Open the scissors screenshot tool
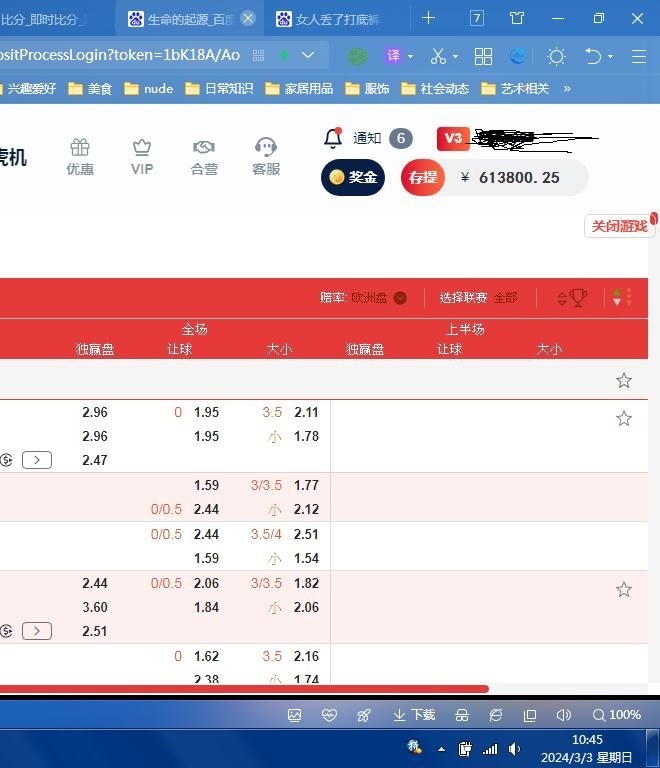 click(x=438, y=56)
